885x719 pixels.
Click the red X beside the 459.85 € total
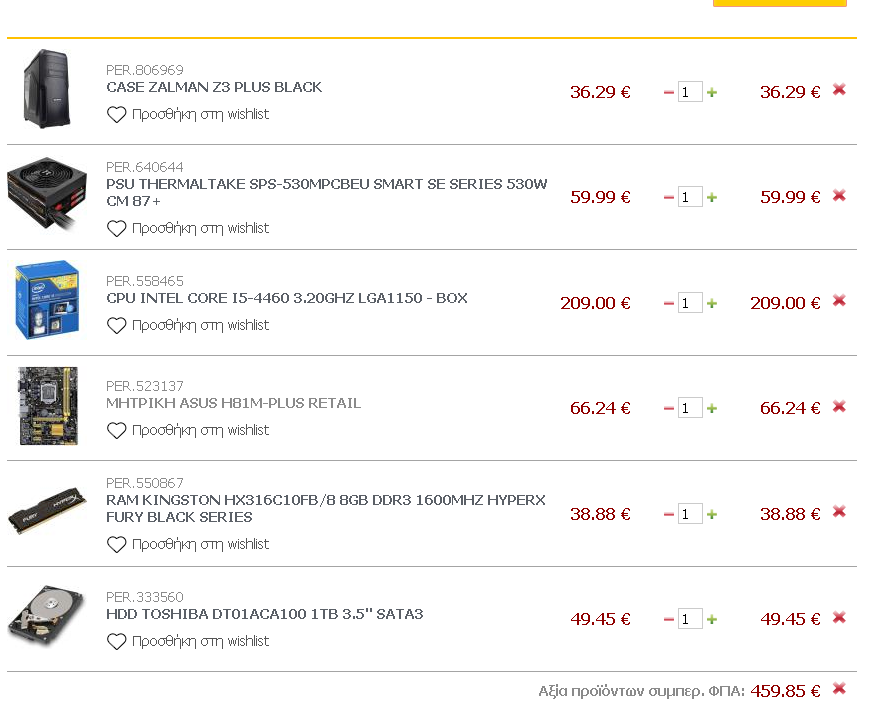[839, 688]
